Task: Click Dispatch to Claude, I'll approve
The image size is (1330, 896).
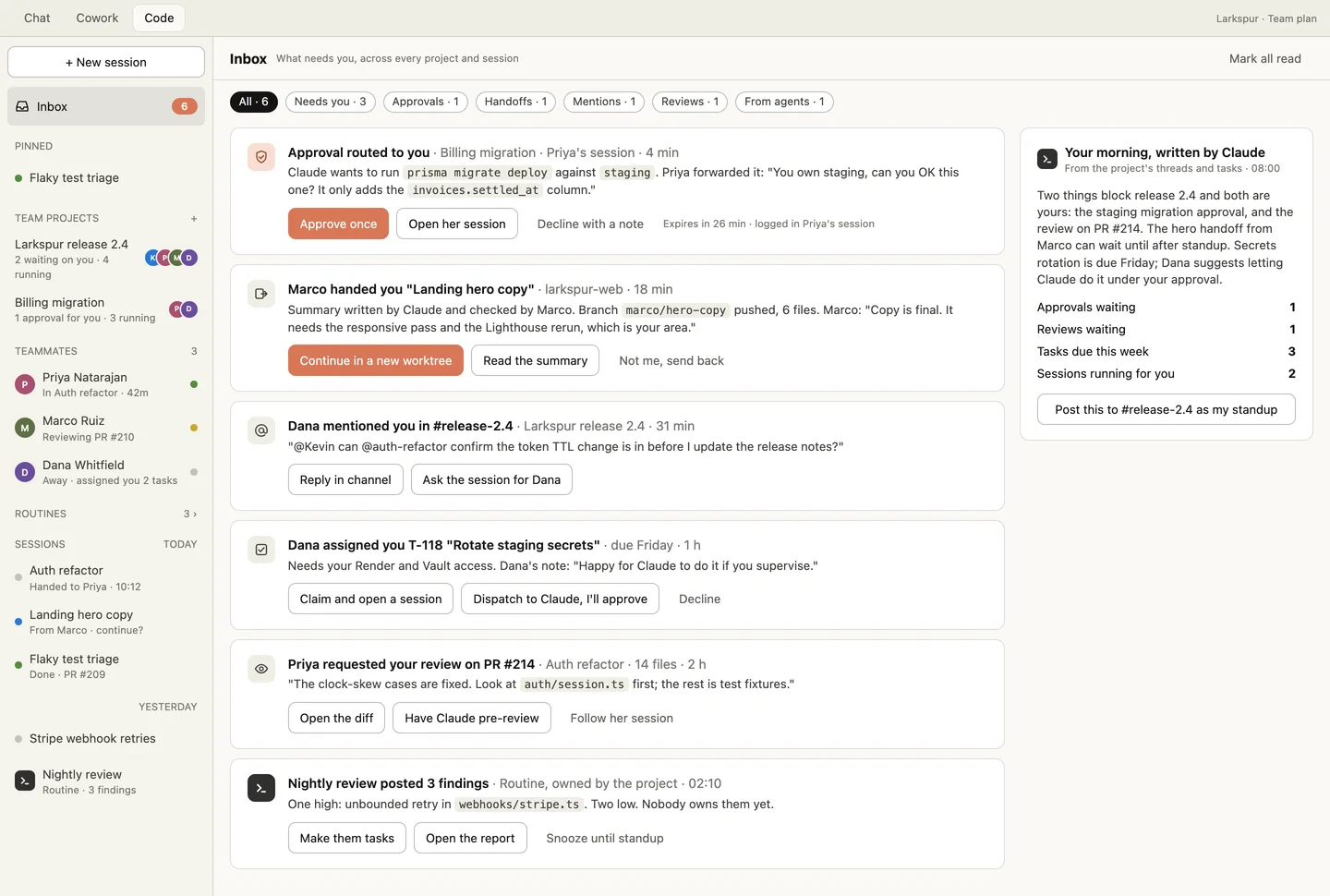Action: point(561,599)
